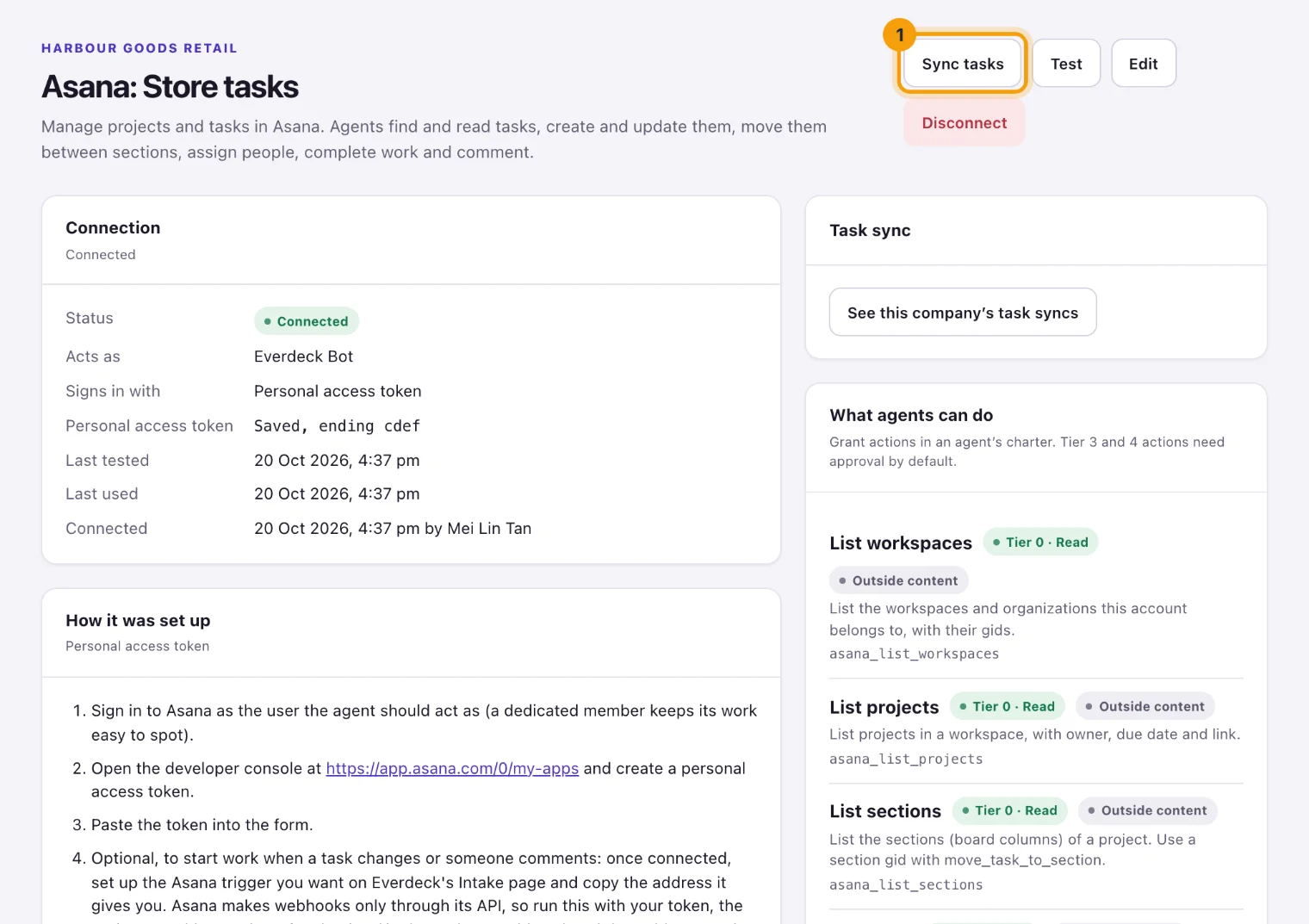Click the Last tested date value

tap(337, 460)
